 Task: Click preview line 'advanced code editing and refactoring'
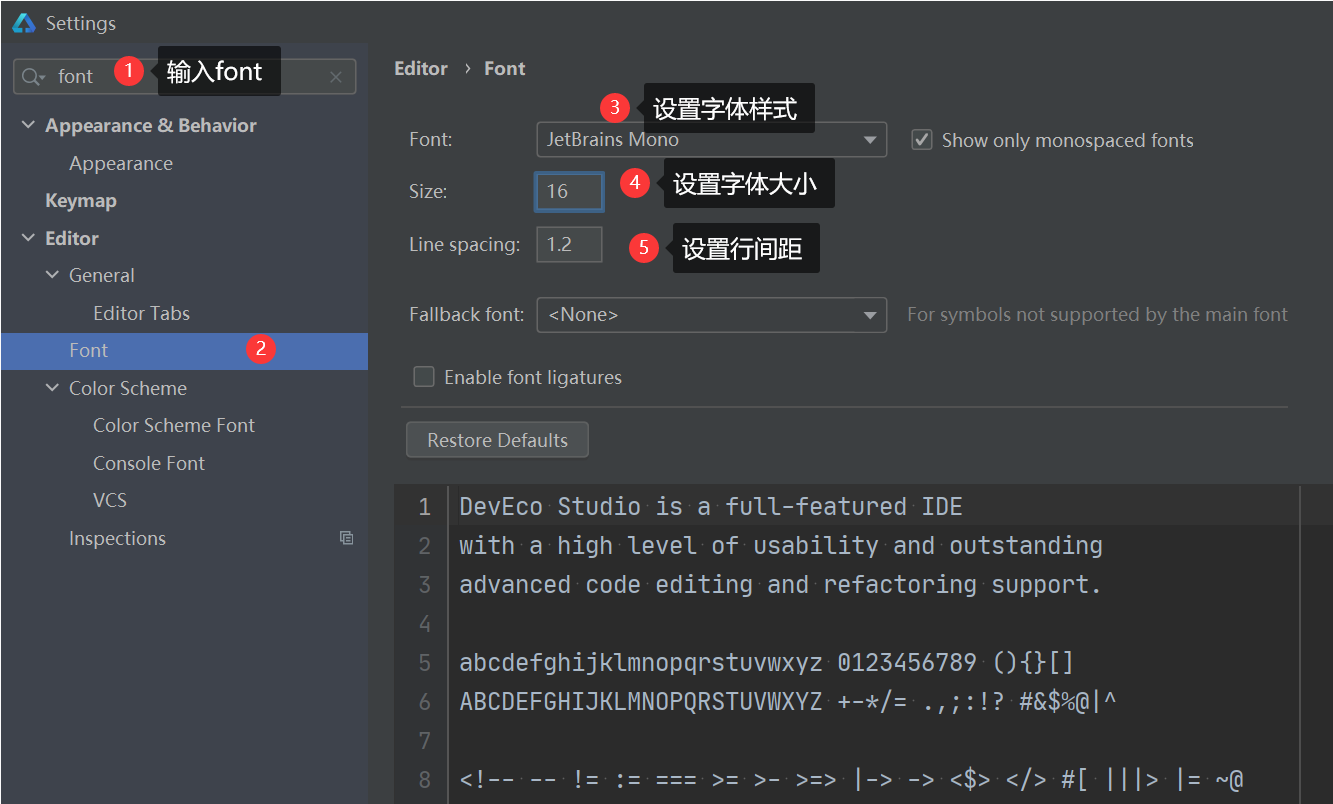(x=781, y=585)
